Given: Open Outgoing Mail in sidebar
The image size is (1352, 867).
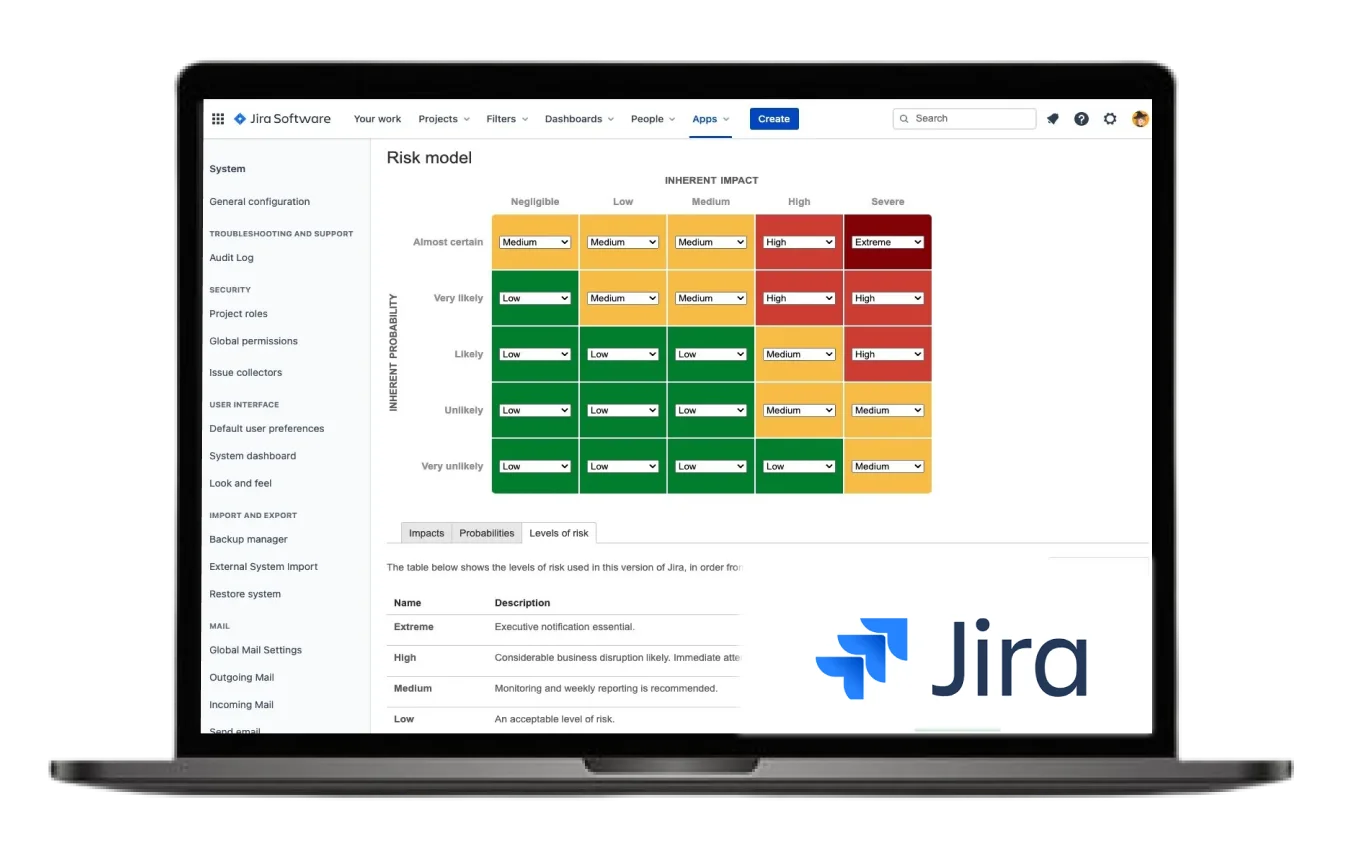Looking at the screenshot, I should click(241, 678).
